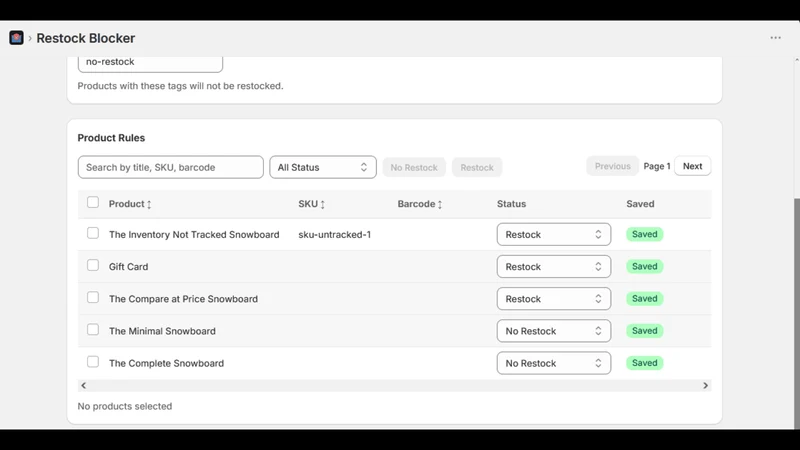Click the Status column header
The height and width of the screenshot is (450, 800).
click(x=511, y=204)
